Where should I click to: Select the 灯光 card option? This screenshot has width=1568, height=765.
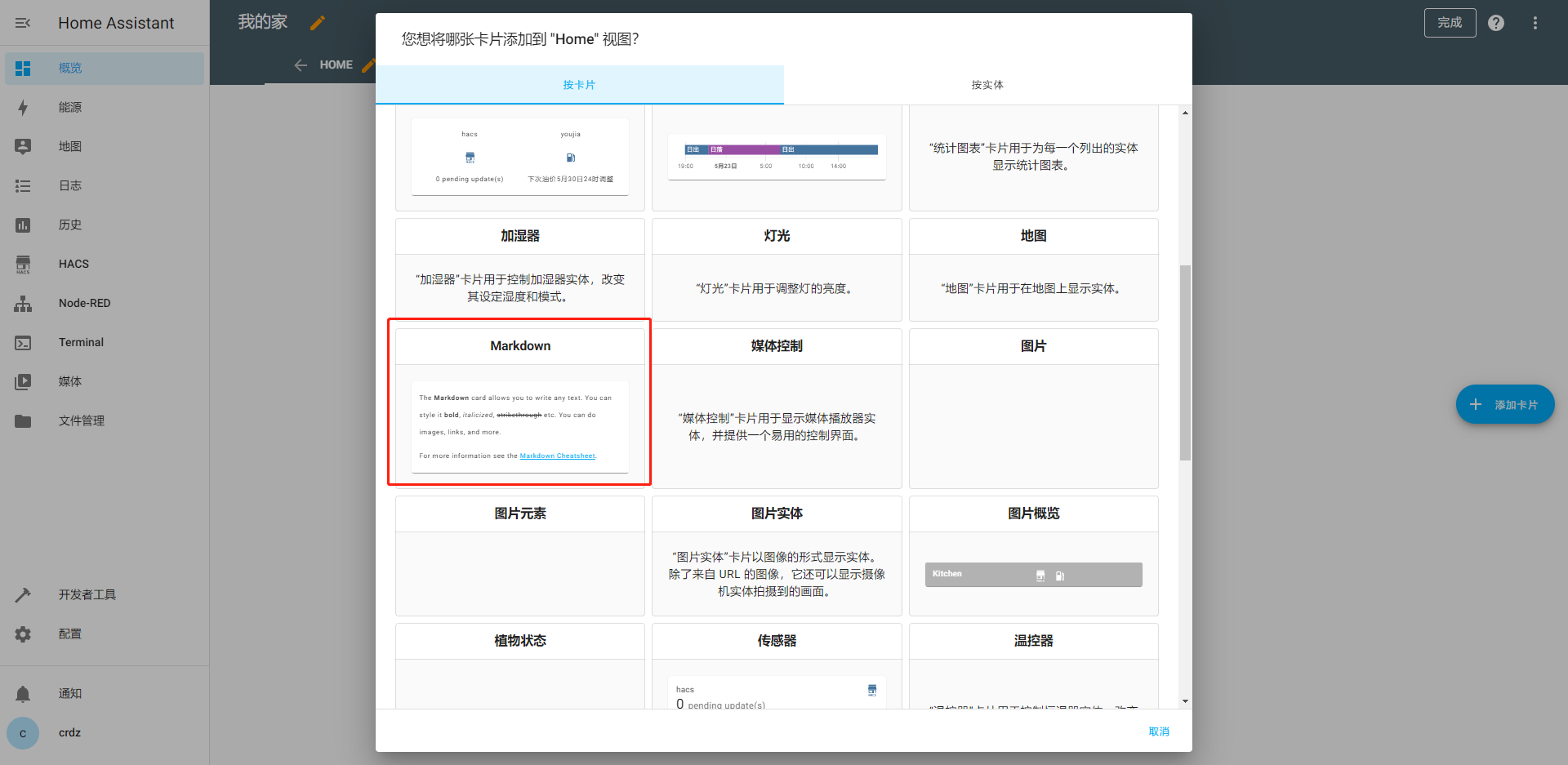pos(777,269)
